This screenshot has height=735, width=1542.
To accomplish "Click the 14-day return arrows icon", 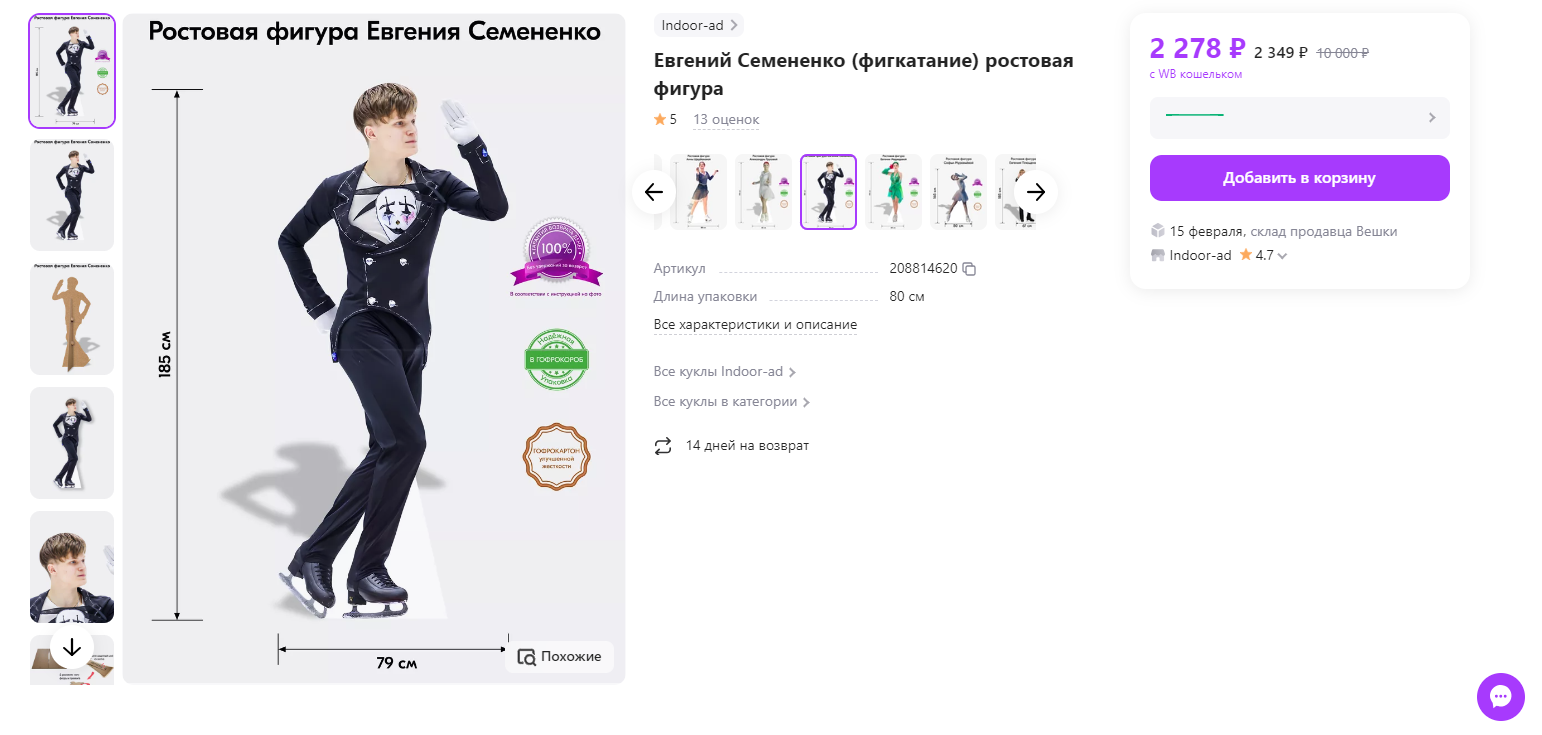I will [663, 446].
